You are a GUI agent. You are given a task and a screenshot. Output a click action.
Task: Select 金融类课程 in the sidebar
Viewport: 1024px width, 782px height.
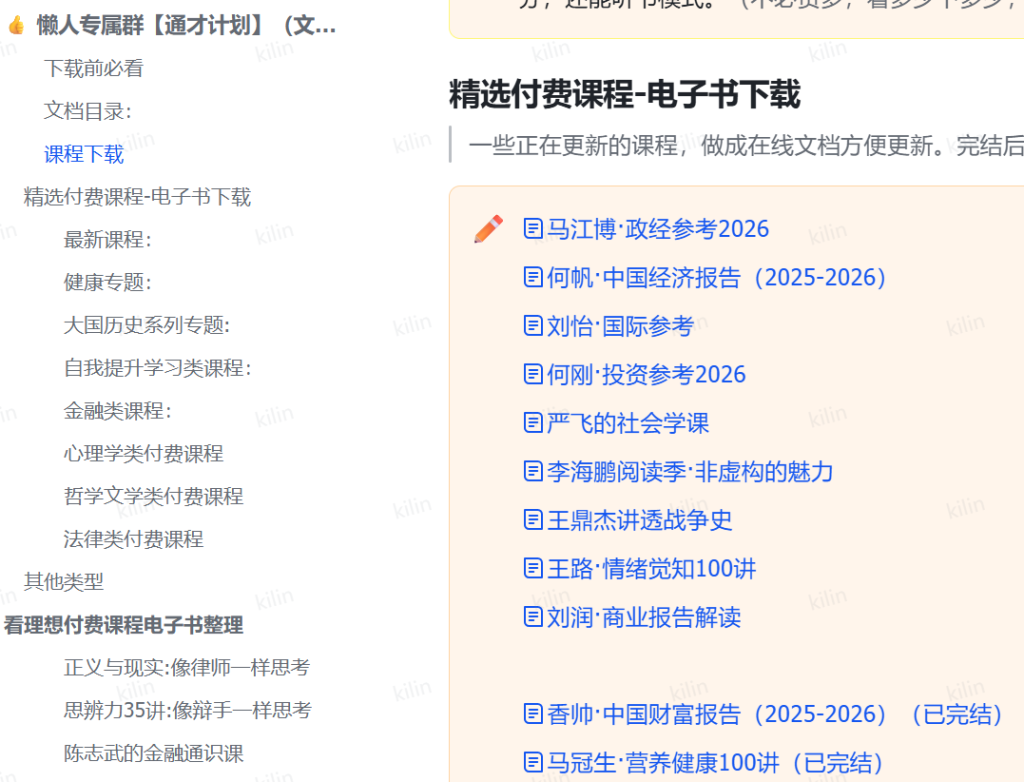point(115,410)
